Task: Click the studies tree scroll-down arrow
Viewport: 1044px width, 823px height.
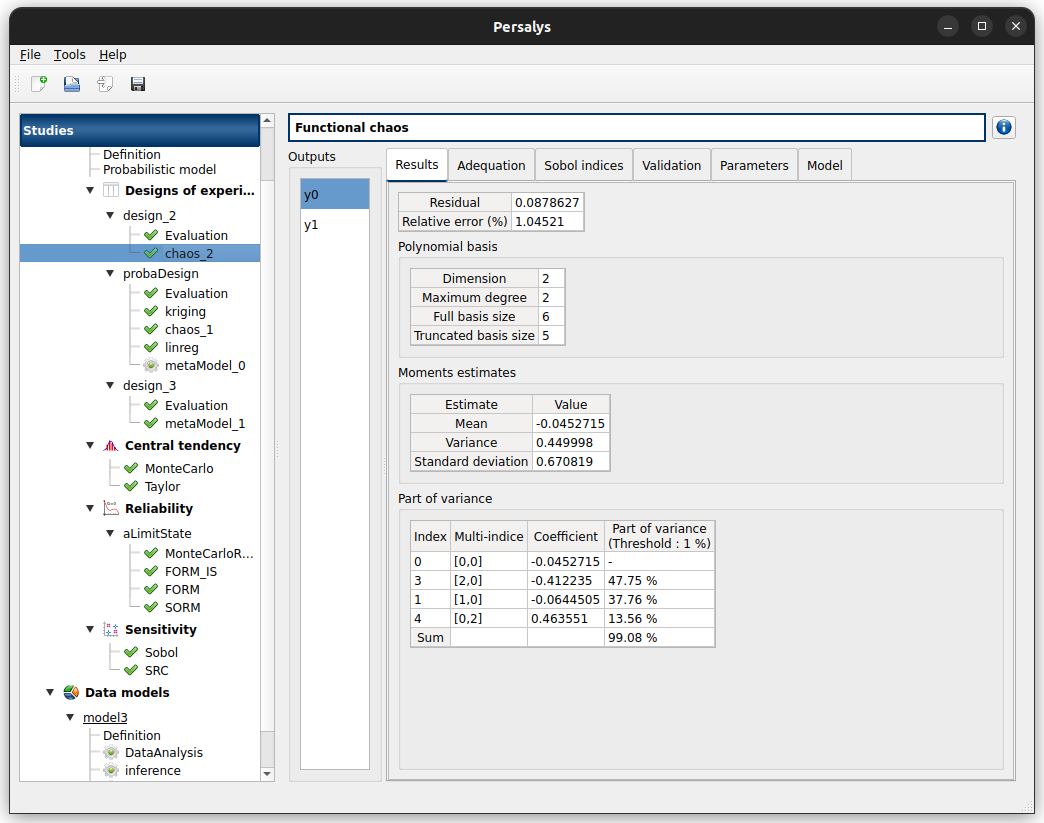Action: tap(267, 773)
